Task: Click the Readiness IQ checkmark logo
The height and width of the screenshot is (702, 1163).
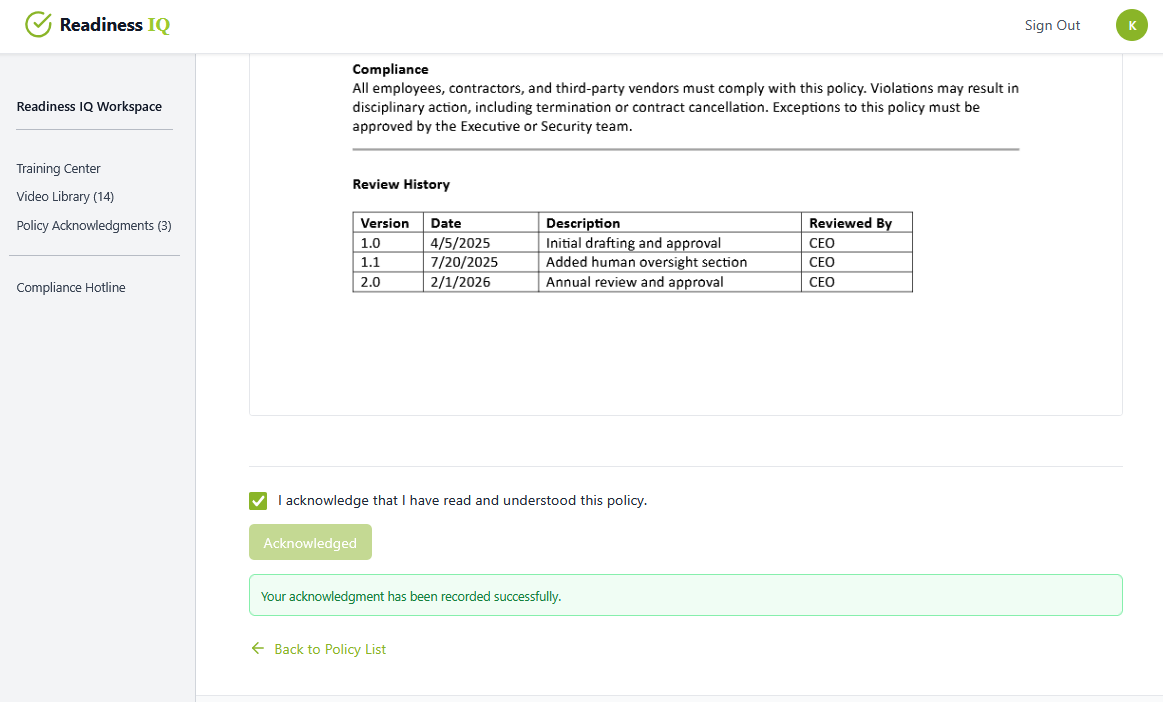Action: [x=38, y=24]
